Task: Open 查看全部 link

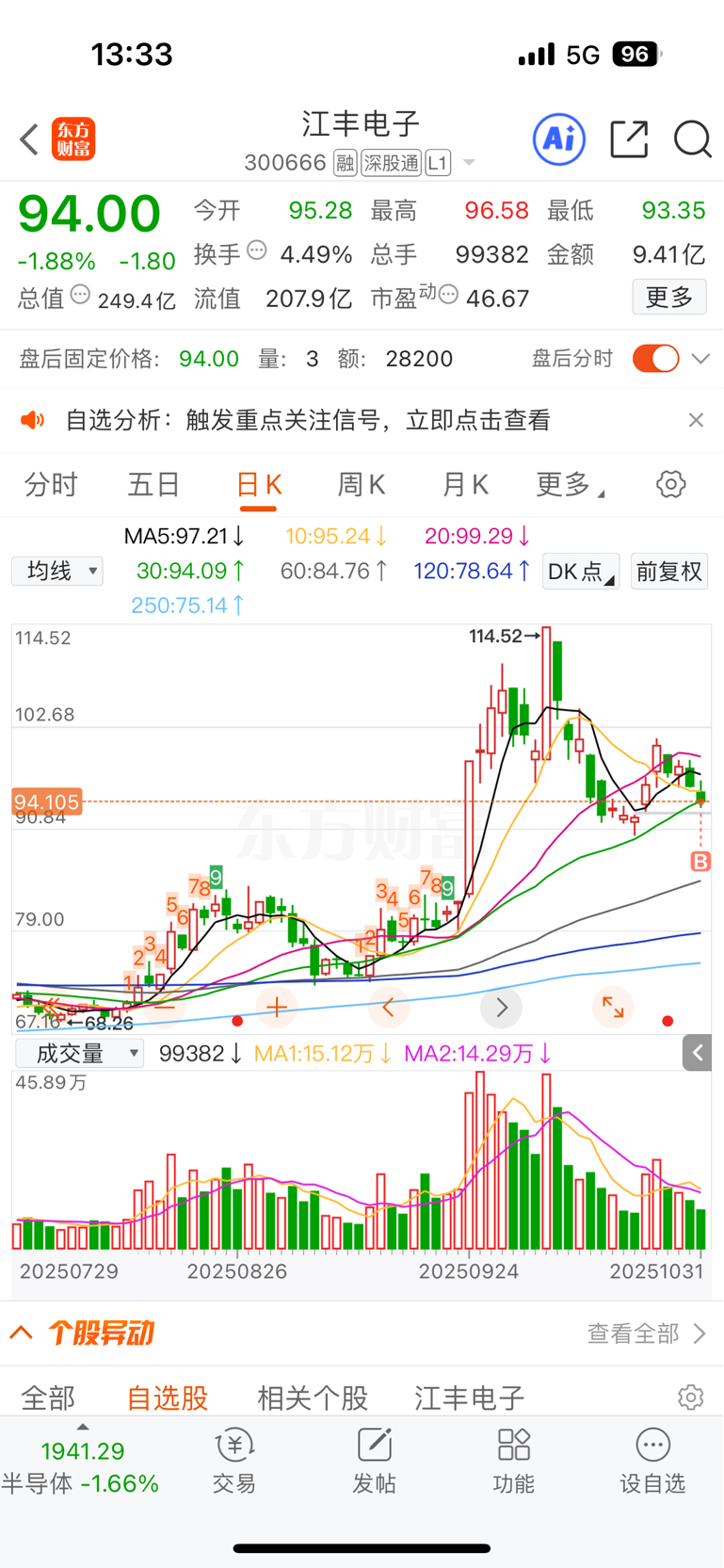Action: click(646, 1333)
